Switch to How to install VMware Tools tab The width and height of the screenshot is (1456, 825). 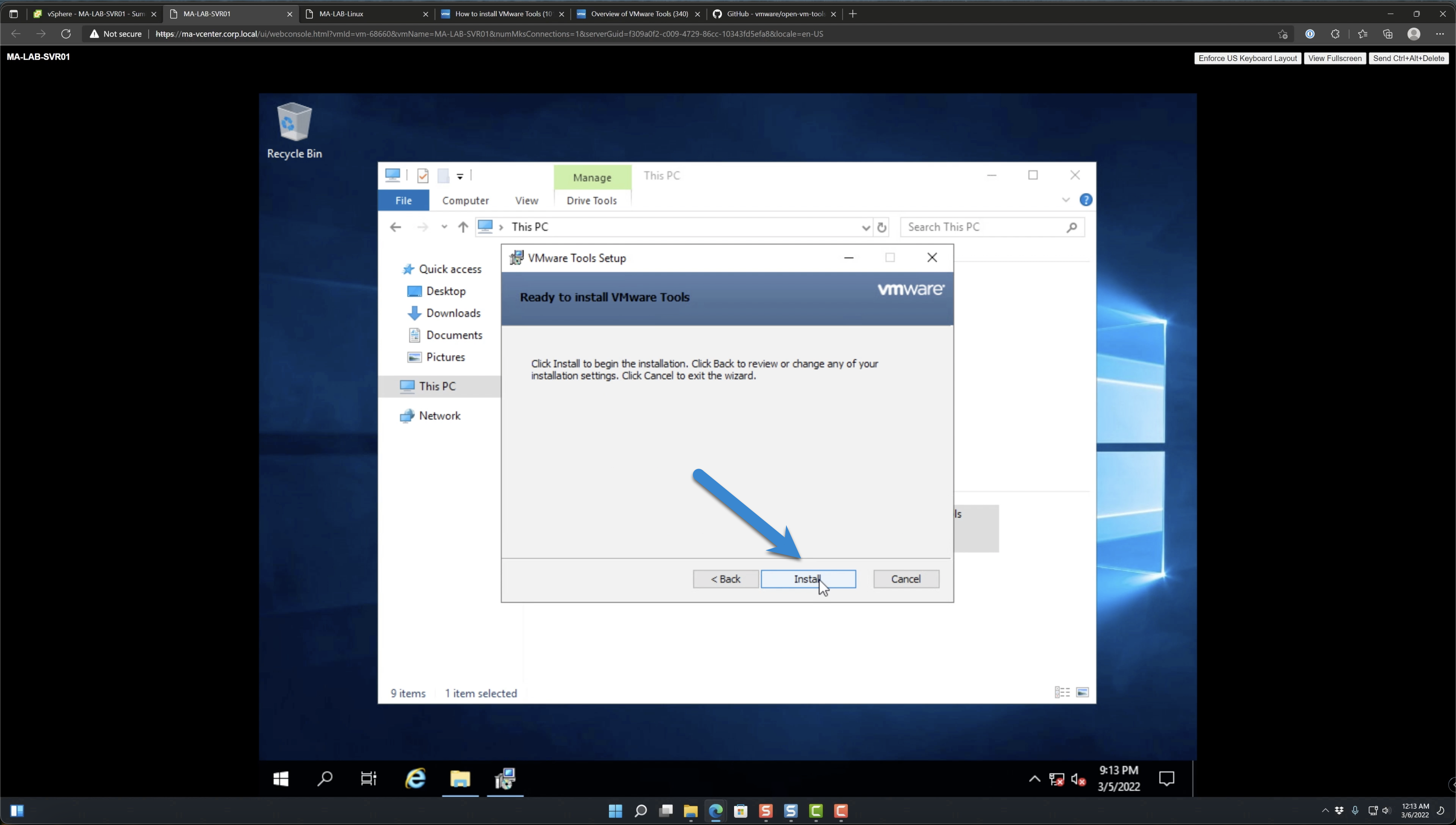[502, 13]
